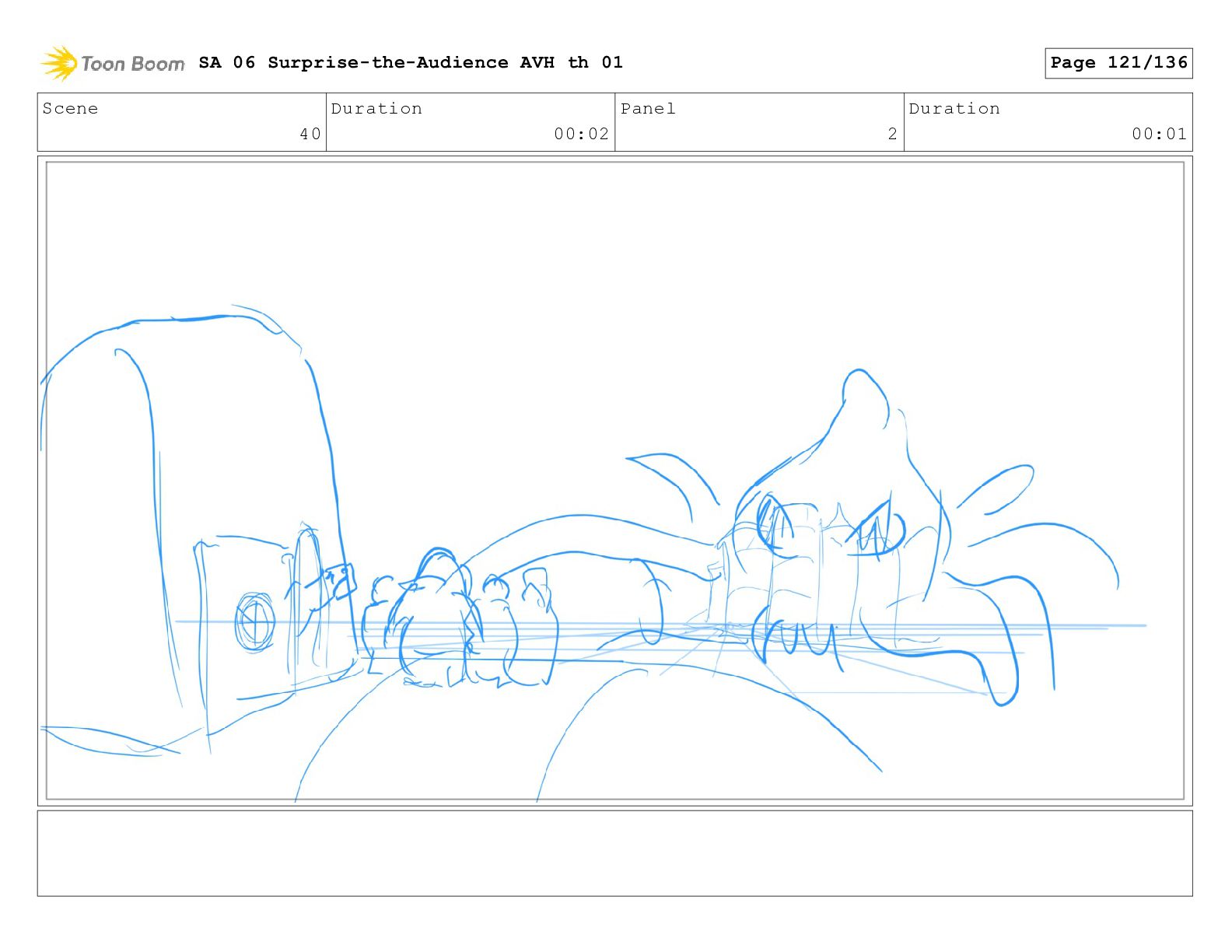The width and height of the screenshot is (1232, 952).
Task: Select the title "SA 06 Surprise-the-Audience AVH th 01"
Action: (x=411, y=62)
